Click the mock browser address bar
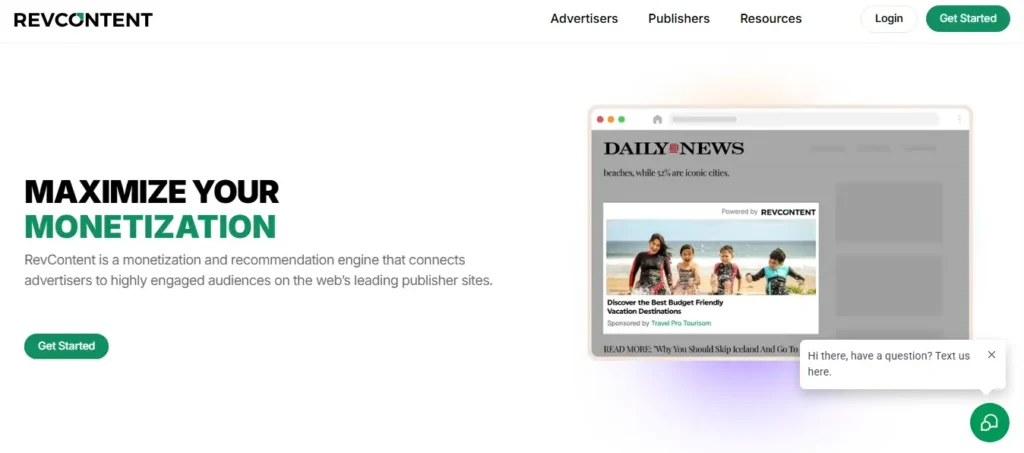 click(804, 119)
